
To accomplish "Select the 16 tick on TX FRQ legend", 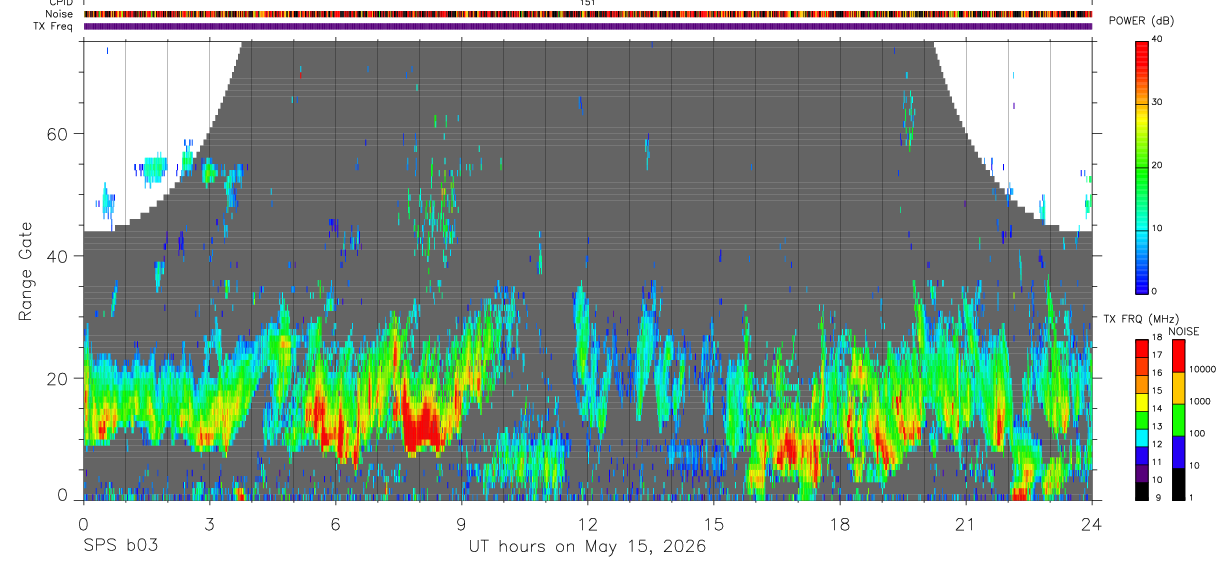I will [1158, 373].
